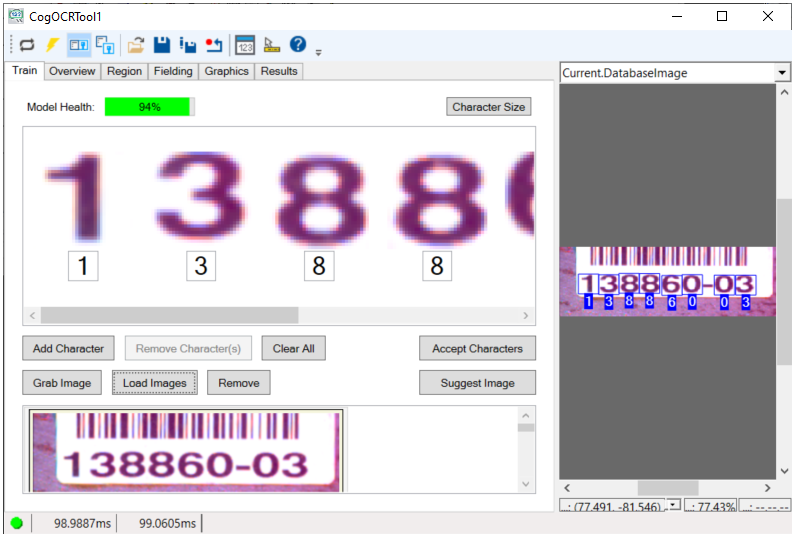Click the Reset tool red-dot icon
Image resolution: width=795 pixels, height=536 pixels.
[x=214, y=45]
